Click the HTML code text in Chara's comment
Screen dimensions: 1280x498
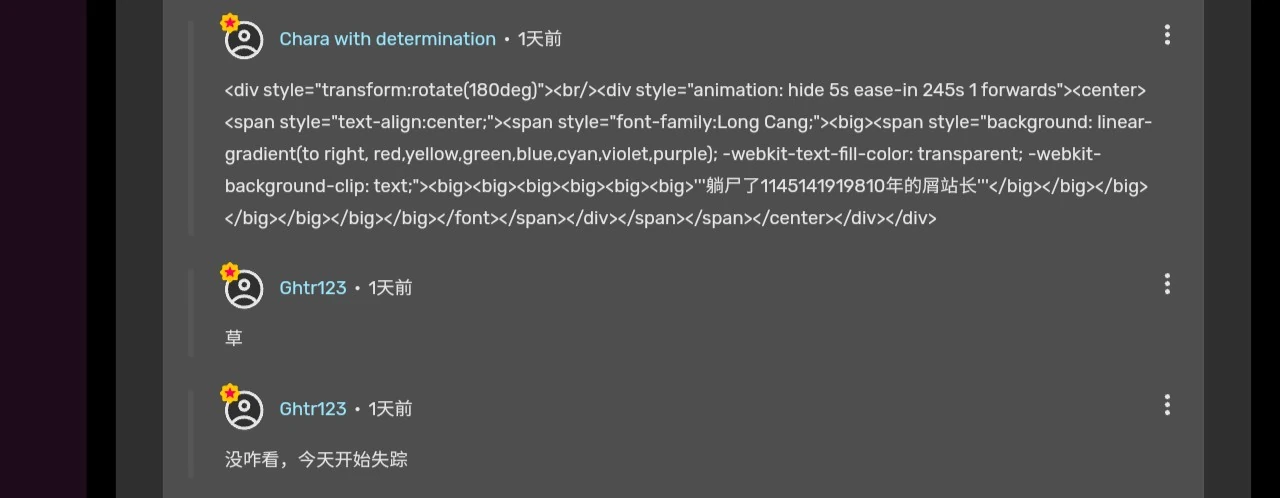click(685, 154)
